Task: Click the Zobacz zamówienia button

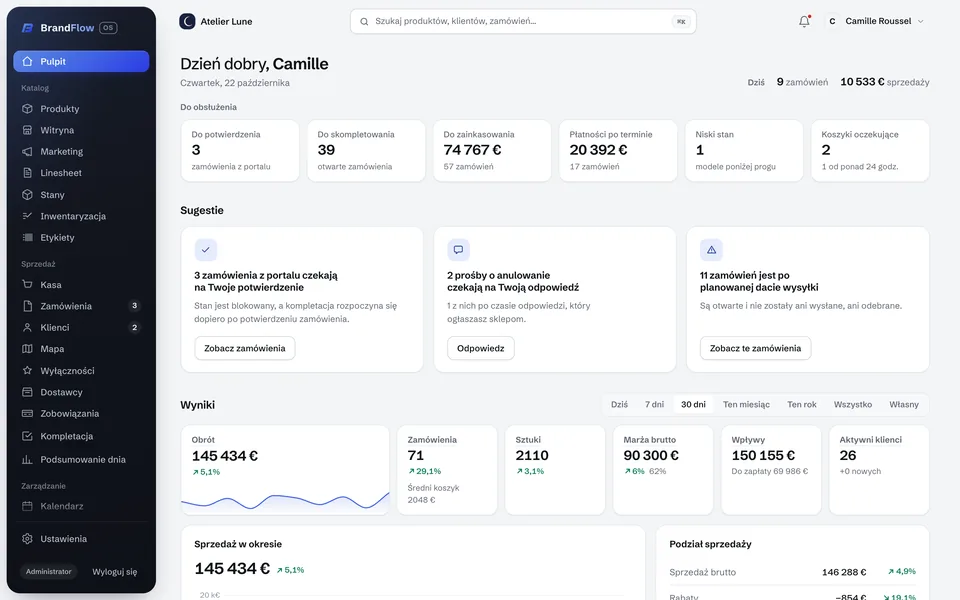Action: [x=245, y=348]
